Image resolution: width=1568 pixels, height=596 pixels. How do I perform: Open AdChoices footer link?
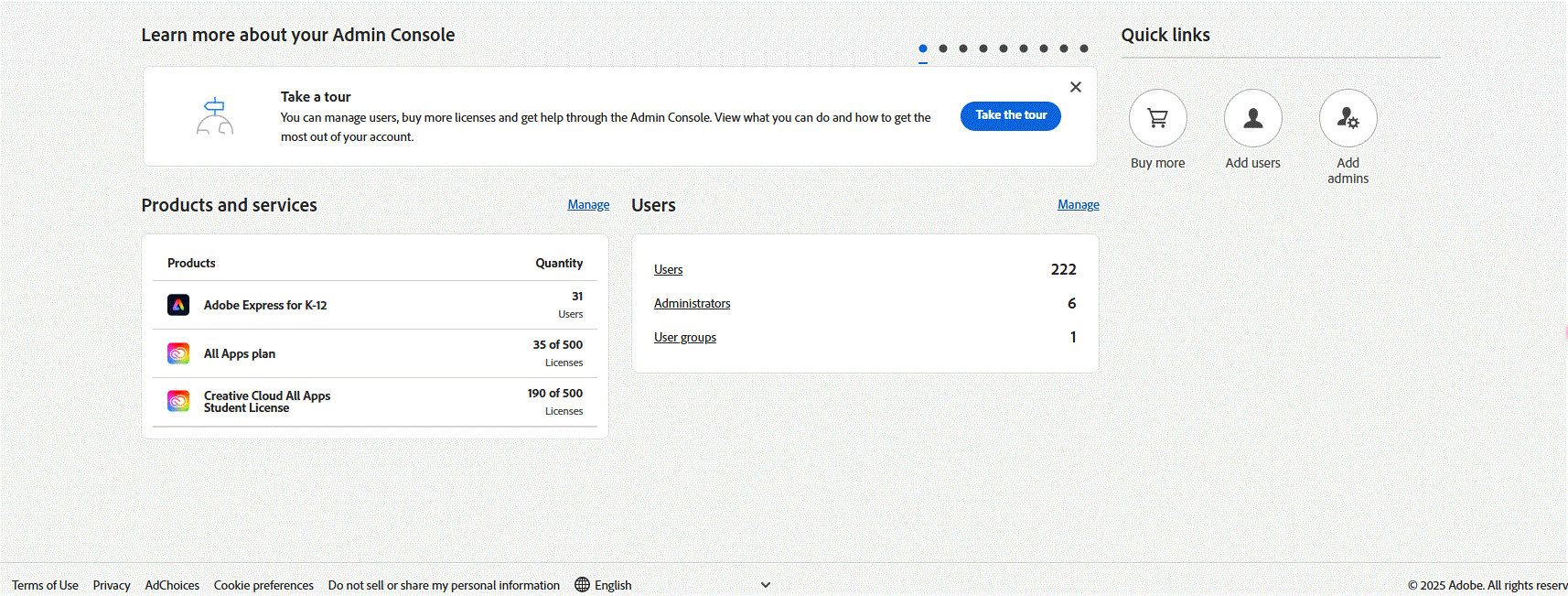pos(172,585)
